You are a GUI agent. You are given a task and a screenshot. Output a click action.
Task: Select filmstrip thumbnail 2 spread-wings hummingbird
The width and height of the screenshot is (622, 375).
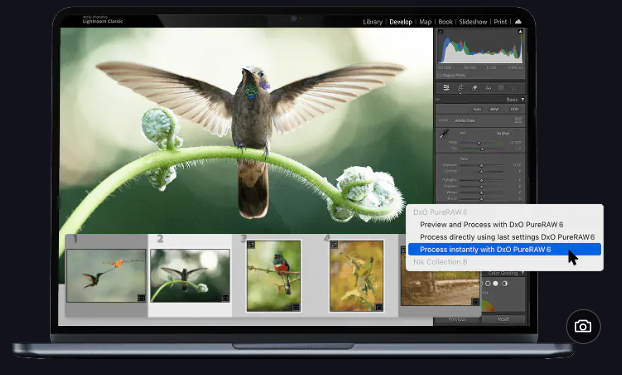pyautogui.click(x=190, y=276)
